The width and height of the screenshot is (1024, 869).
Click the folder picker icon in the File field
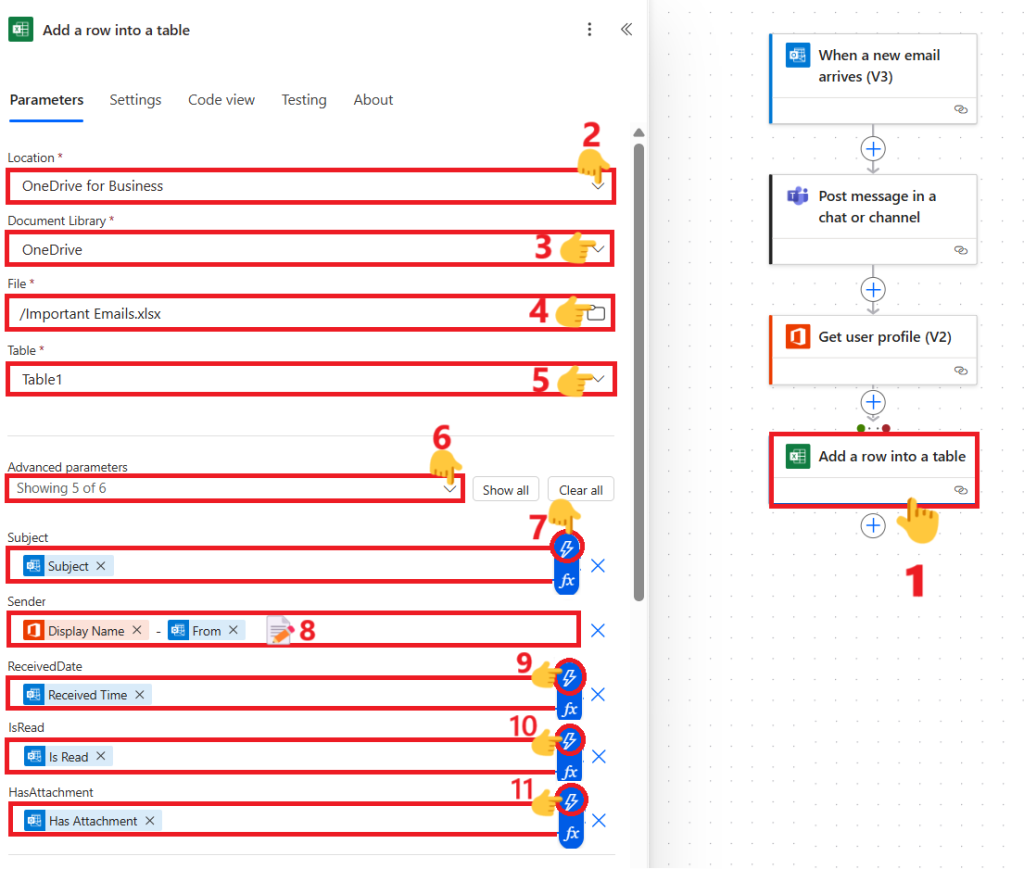pos(596,313)
